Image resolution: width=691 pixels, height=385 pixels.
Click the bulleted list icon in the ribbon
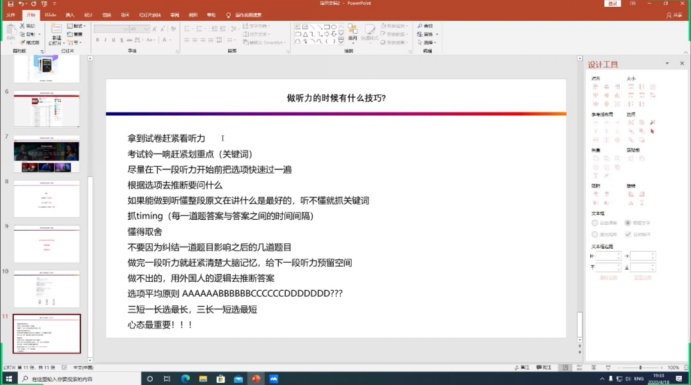(187, 29)
